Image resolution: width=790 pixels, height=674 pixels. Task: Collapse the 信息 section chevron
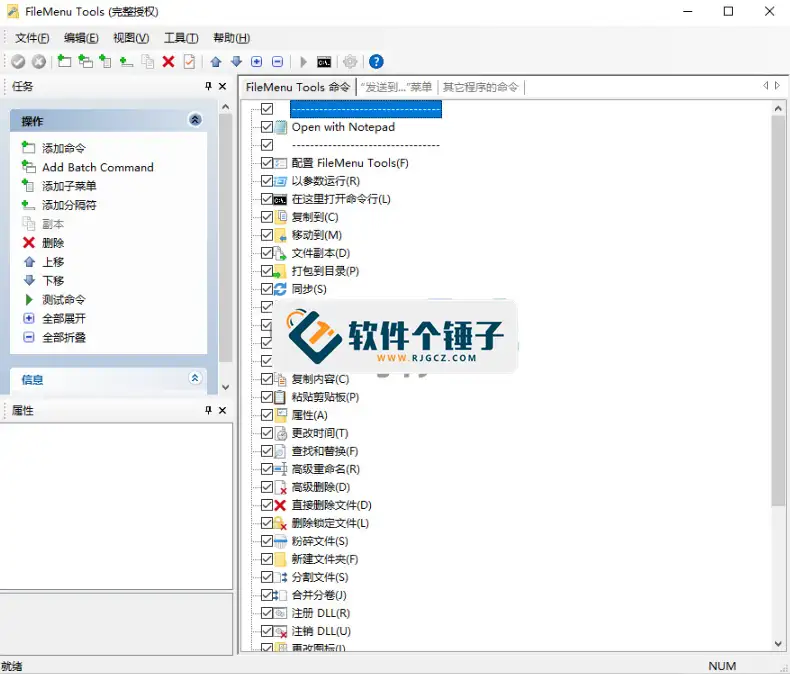(x=195, y=378)
